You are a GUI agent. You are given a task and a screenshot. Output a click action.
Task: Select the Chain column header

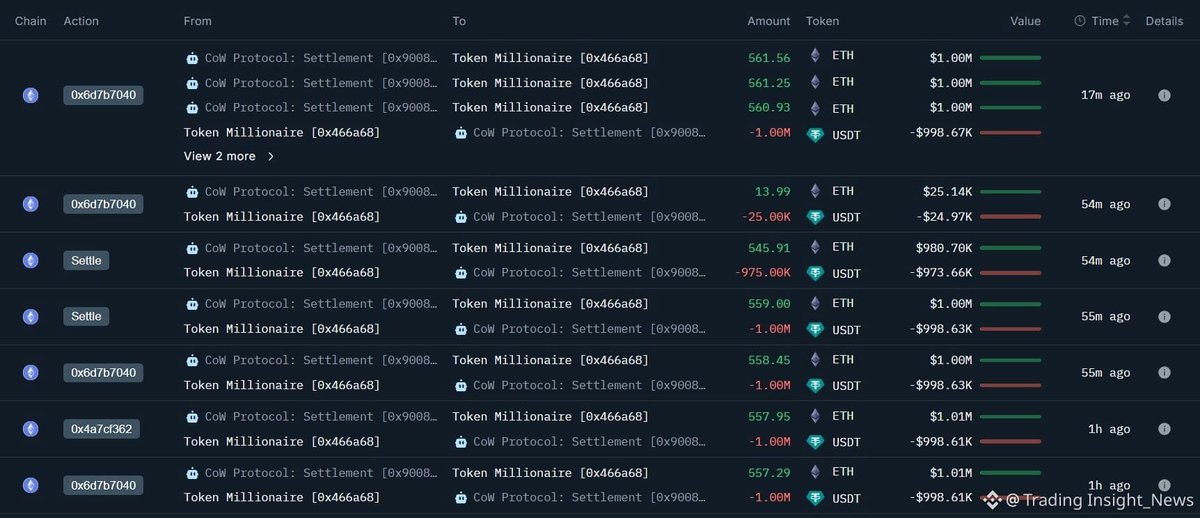point(31,21)
